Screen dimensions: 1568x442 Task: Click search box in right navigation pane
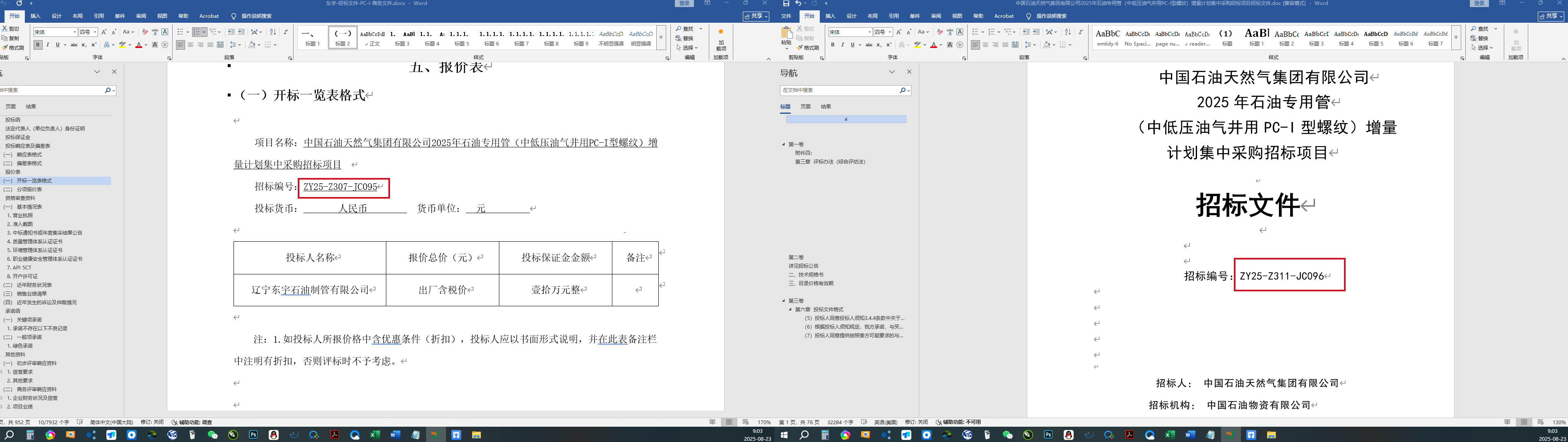click(x=839, y=90)
